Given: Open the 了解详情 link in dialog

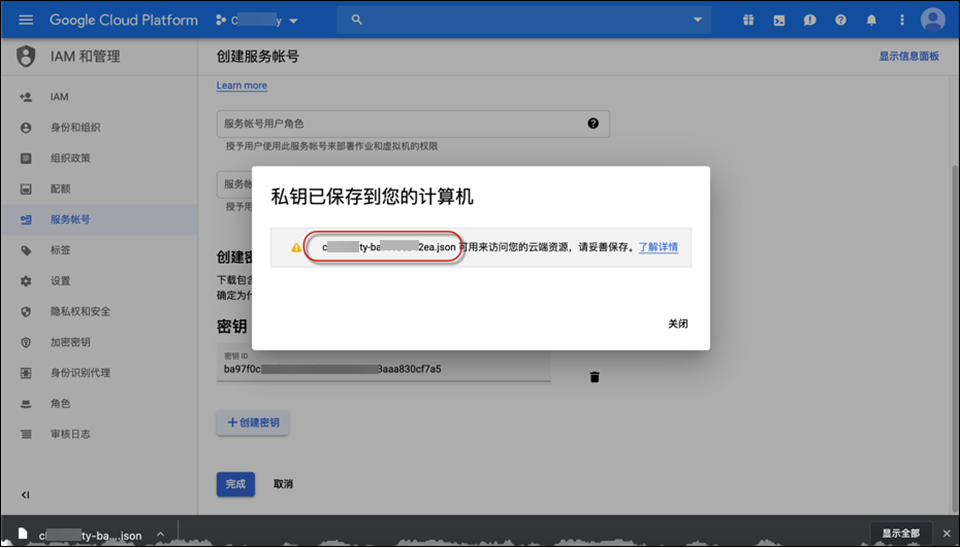Looking at the screenshot, I should click(x=658, y=247).
